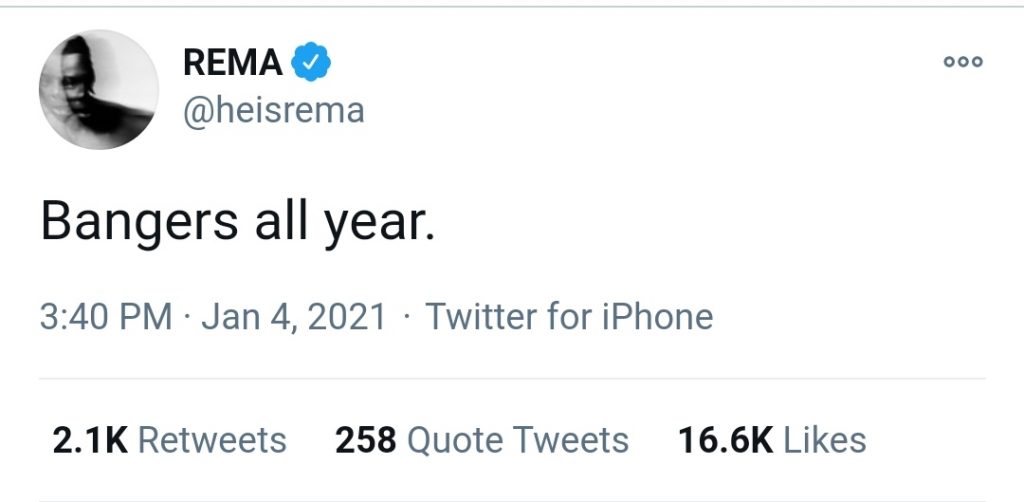Viewport: 1024px width, 502px height.
Task: Open the Twitter for iPhone source link
Action: coord(569,317)
